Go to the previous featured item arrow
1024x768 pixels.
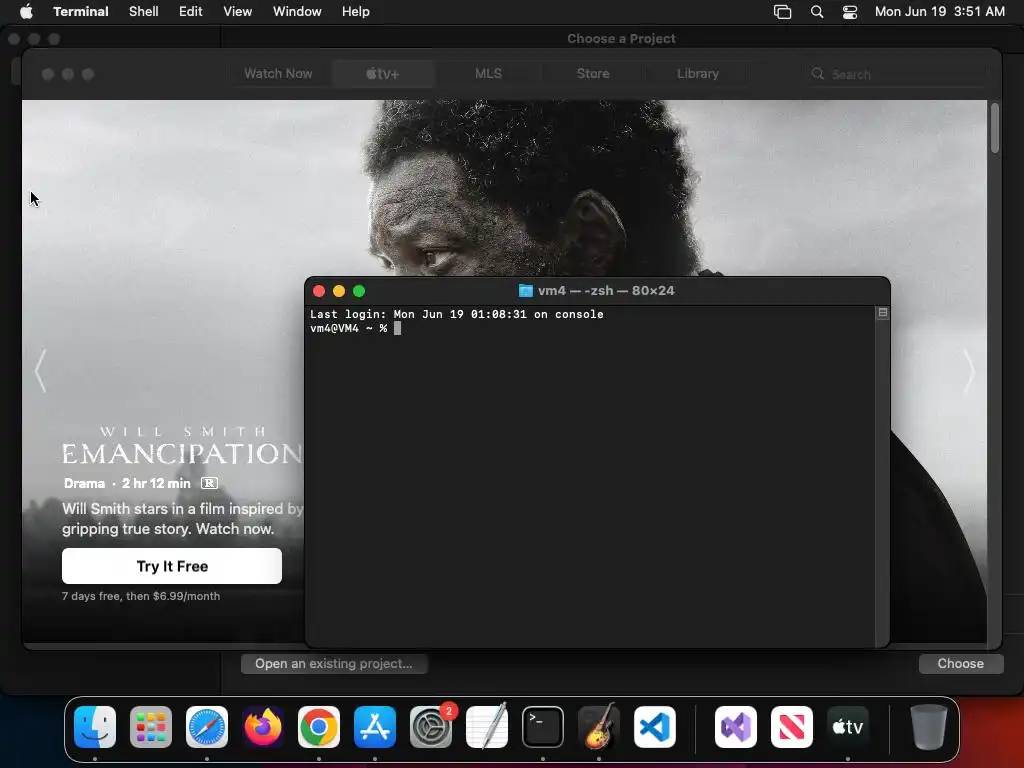(x=40, y=371)
